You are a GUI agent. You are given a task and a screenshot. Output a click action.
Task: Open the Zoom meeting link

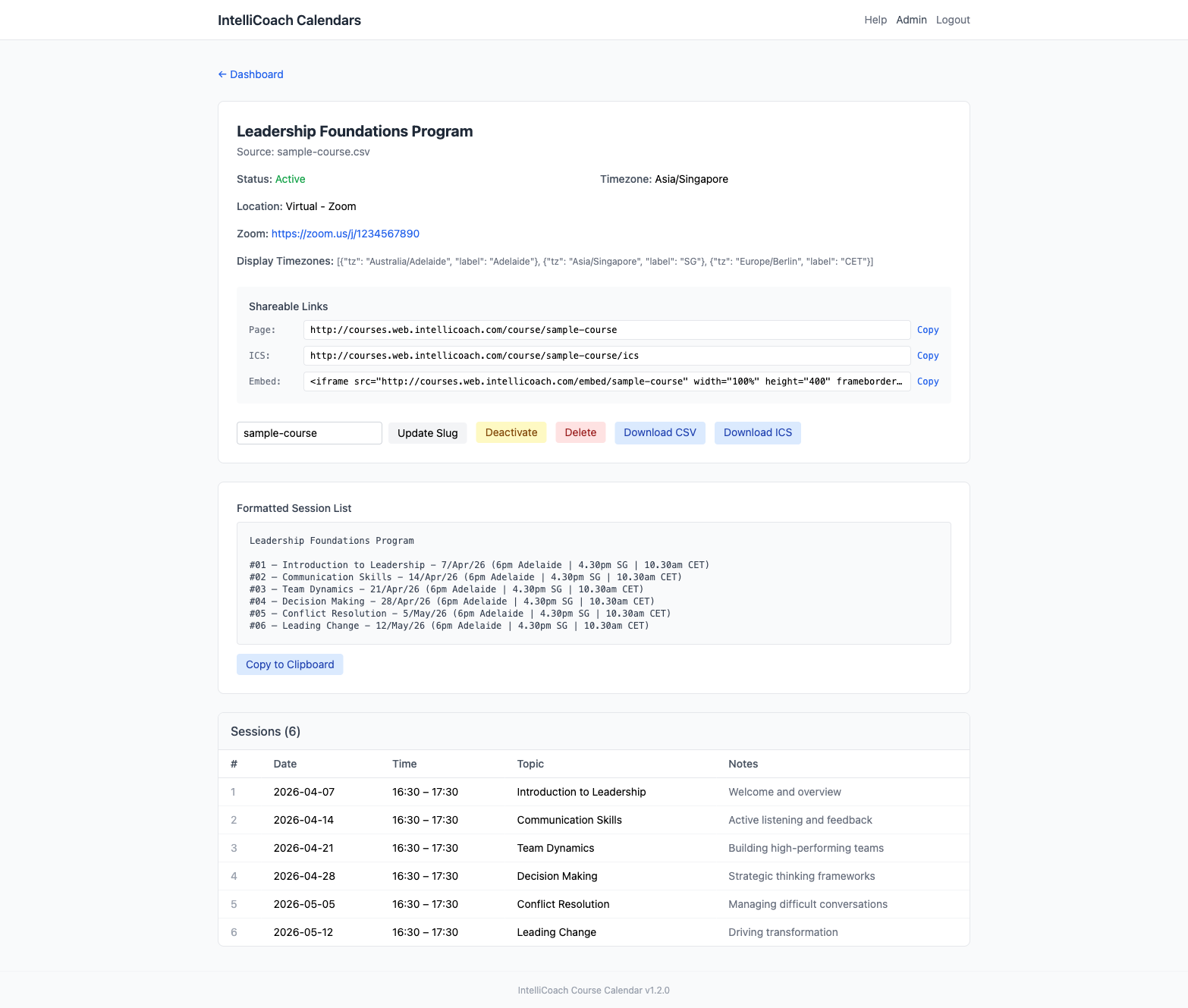tap(345, 234)
